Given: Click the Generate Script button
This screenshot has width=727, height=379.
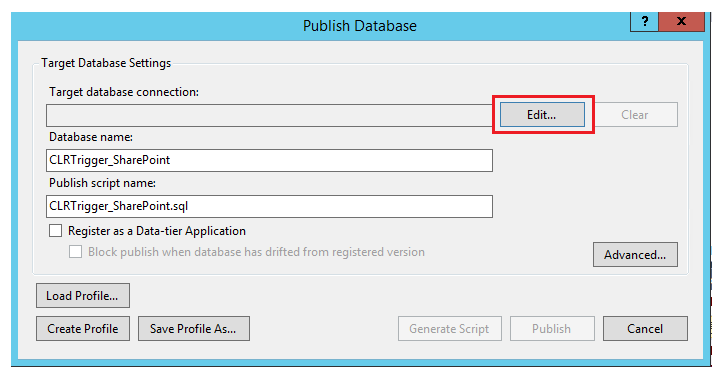Looking at the screenshot, I should tap(450, 328).
